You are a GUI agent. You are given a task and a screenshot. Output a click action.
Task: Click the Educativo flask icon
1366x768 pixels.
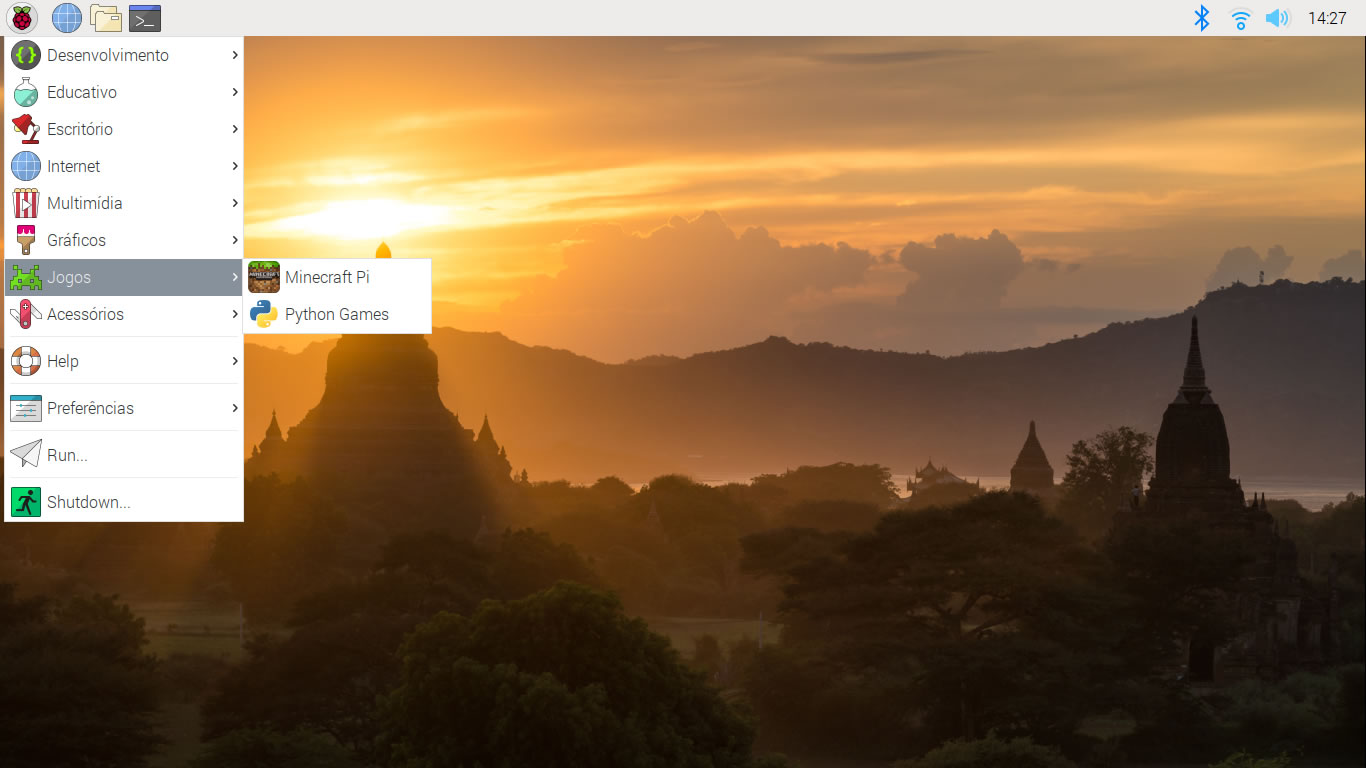pyautogui.click(x=26, y=92)
